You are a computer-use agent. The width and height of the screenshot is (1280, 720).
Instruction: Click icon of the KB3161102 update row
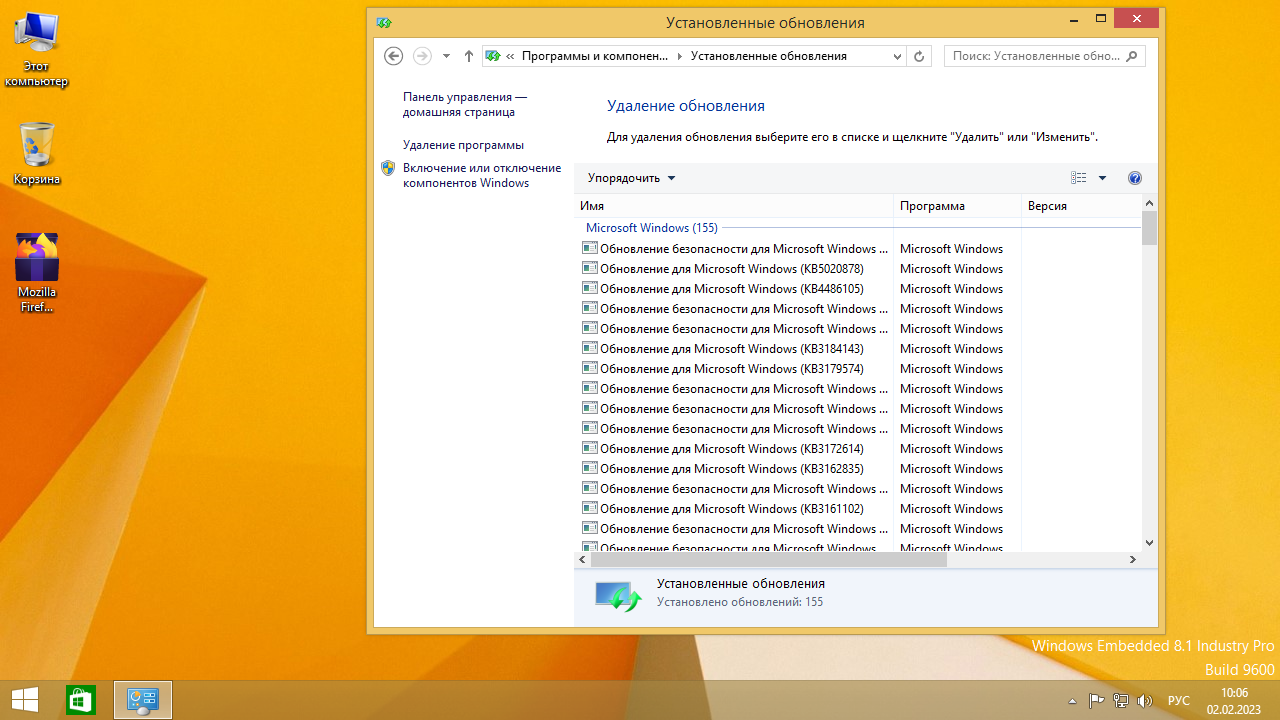pos(590,508)
